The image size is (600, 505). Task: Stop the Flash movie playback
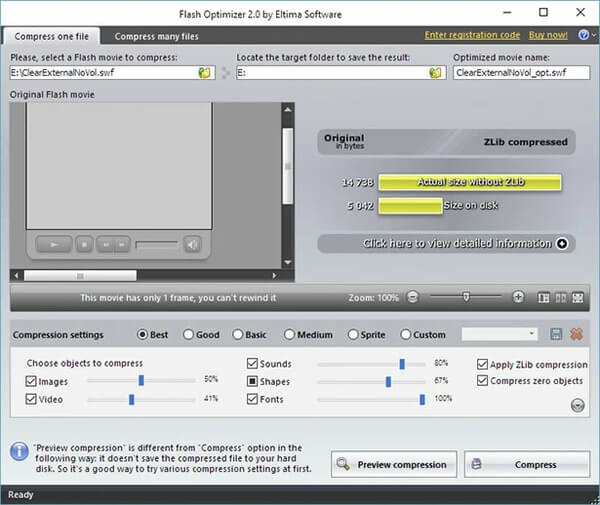tap(84, 244)
